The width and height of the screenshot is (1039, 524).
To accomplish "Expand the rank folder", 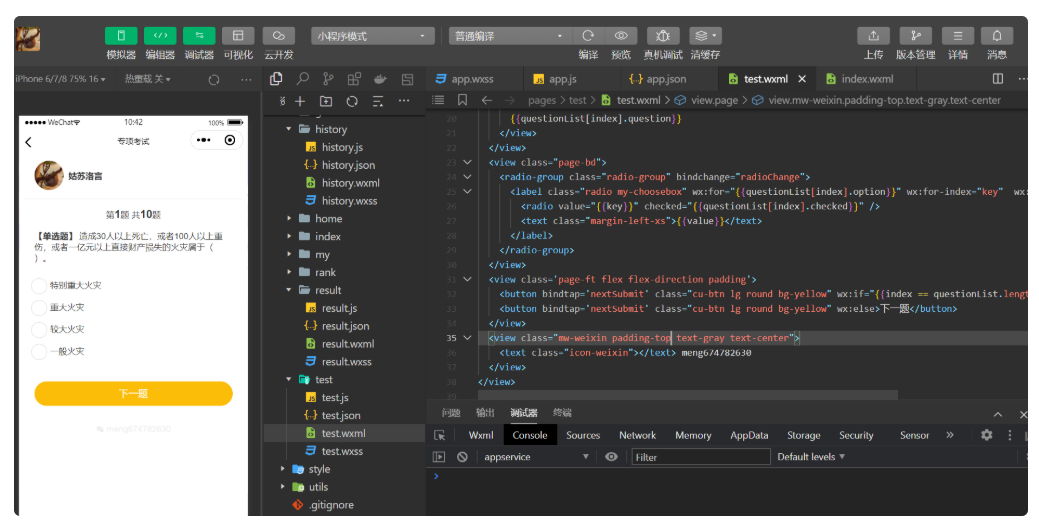I will pos(288,272).
